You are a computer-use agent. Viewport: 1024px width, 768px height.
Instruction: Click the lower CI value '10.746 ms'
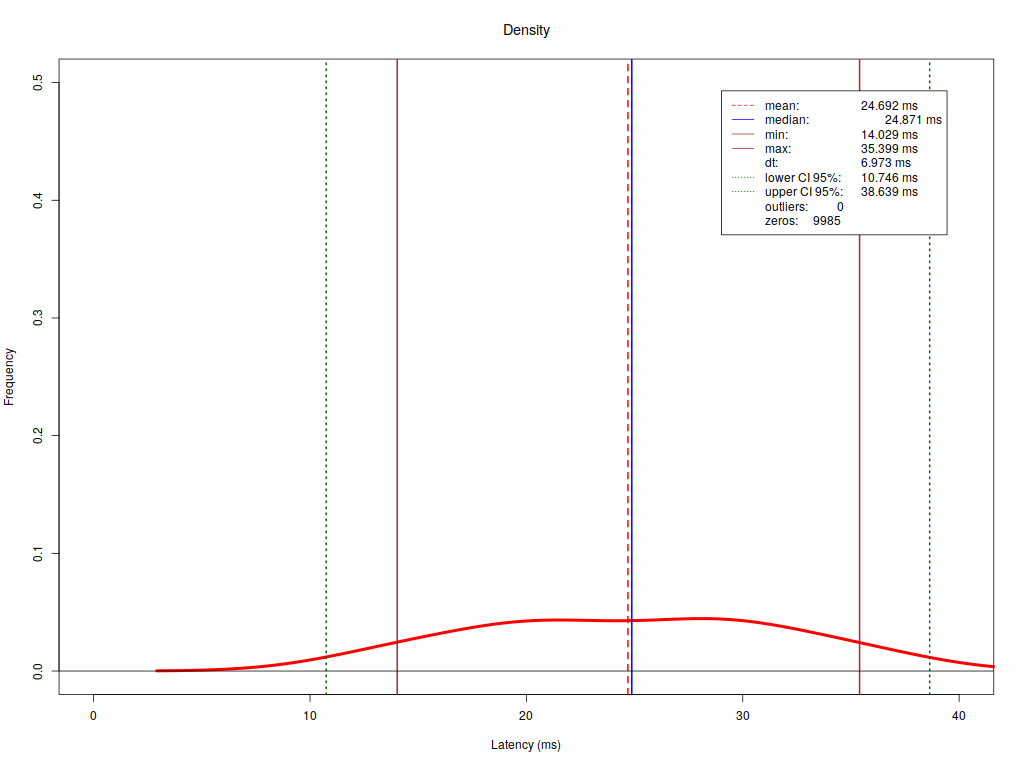(889, 178)
